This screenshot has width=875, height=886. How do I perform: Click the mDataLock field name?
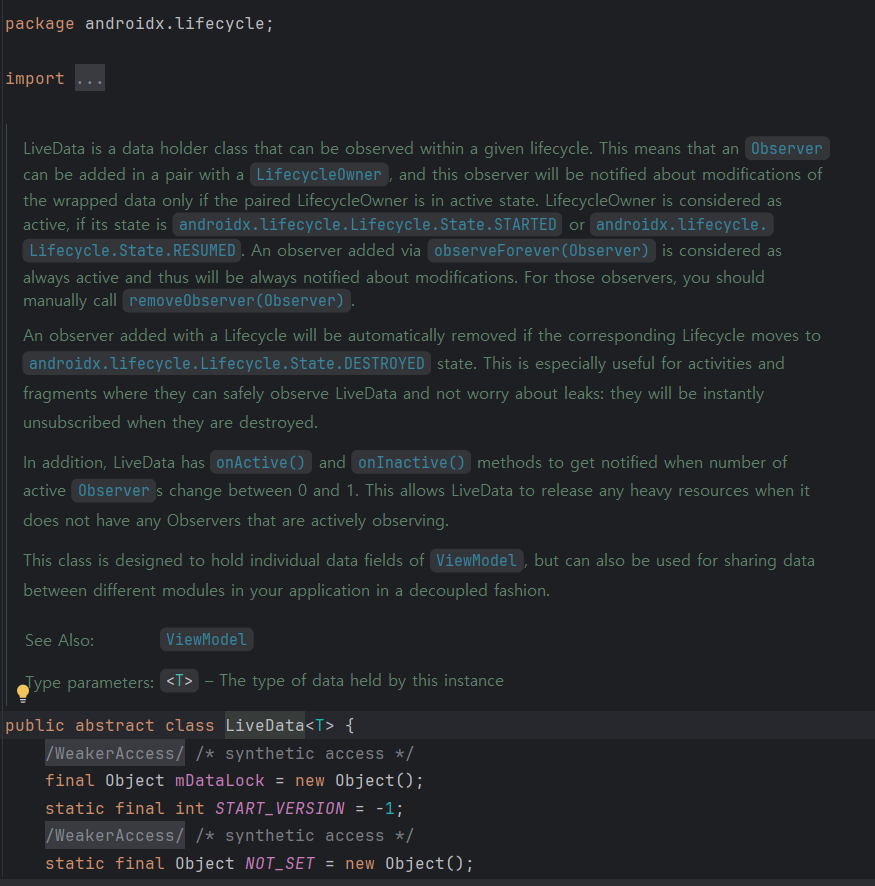click(220, 781)
